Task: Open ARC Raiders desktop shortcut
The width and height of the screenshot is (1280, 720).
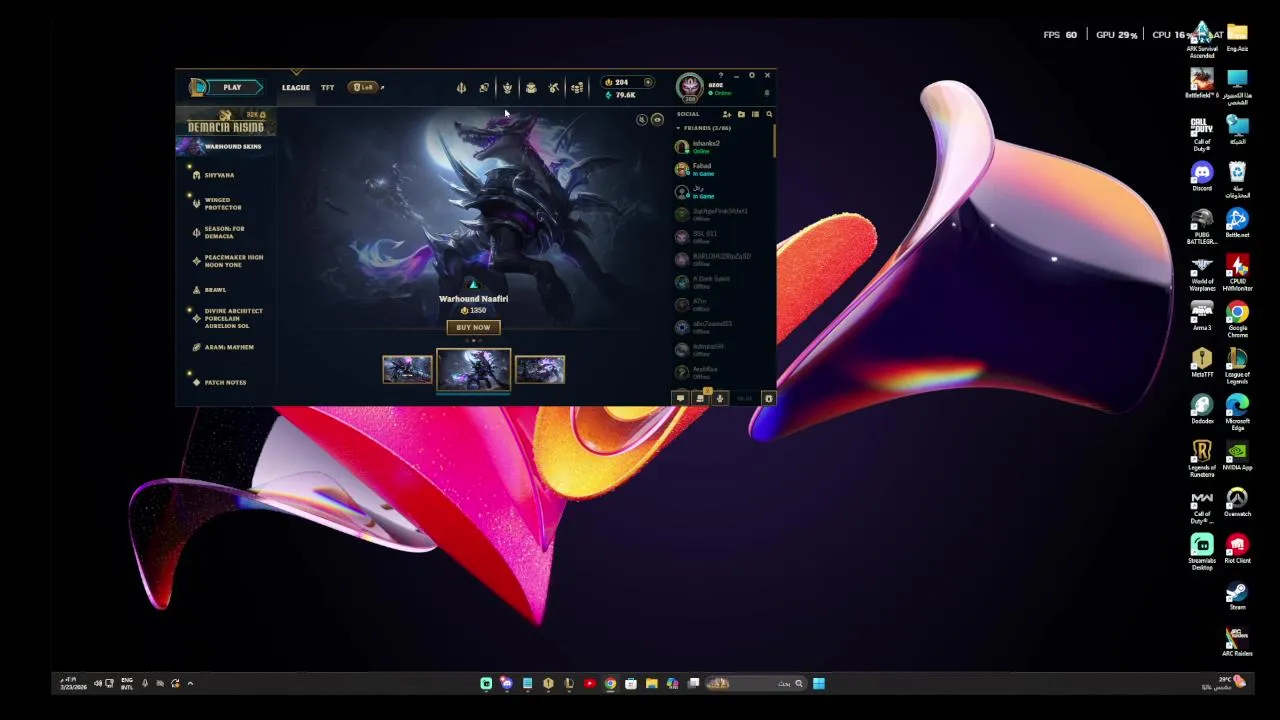Action: pos(1237,643)
